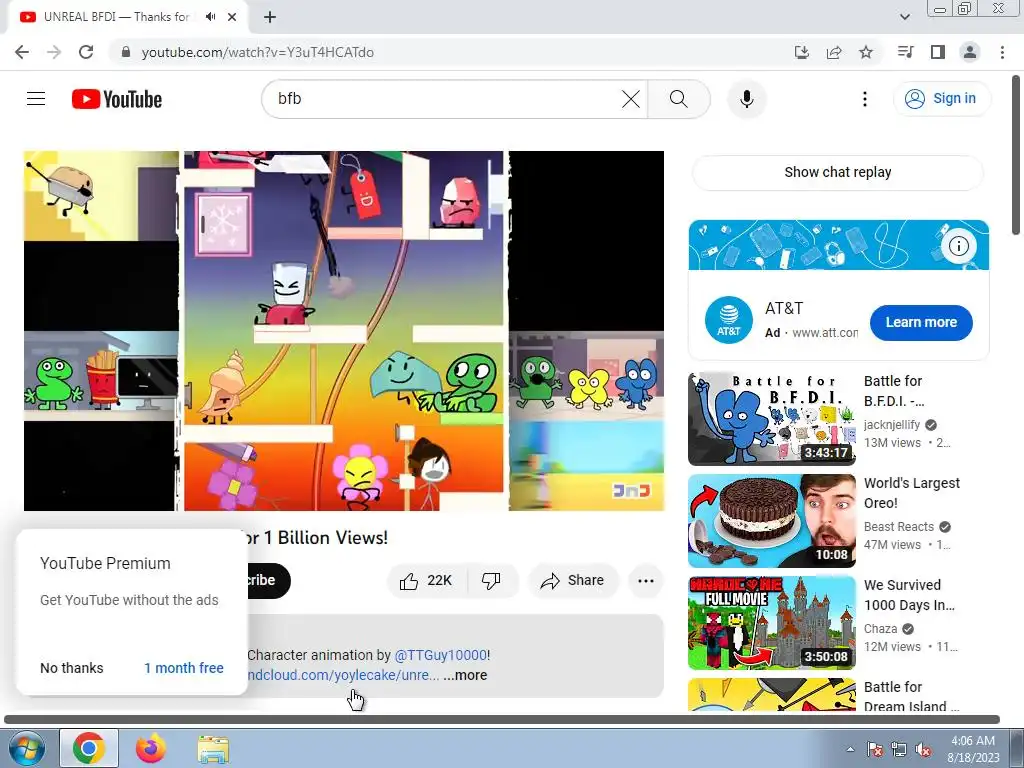The image size is (1024, 768).
Task: Launch Firefox from taskbar
Action: [151, 748]
